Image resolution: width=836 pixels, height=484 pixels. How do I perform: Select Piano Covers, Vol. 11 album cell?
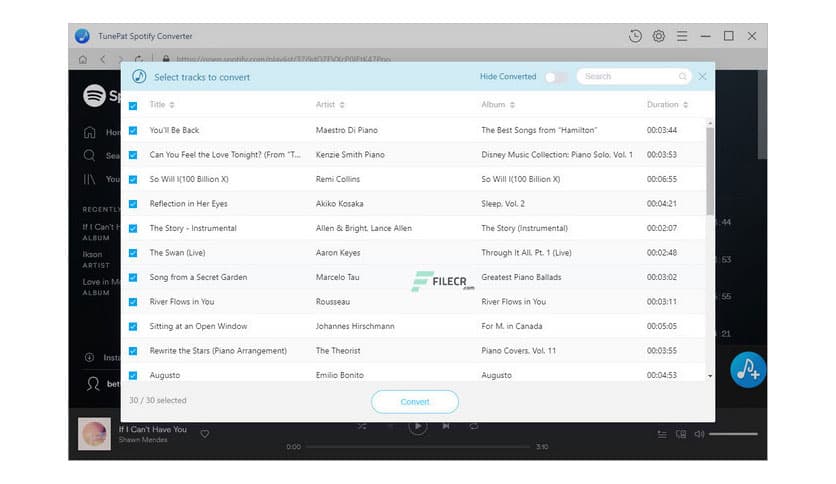pos(518,351)
